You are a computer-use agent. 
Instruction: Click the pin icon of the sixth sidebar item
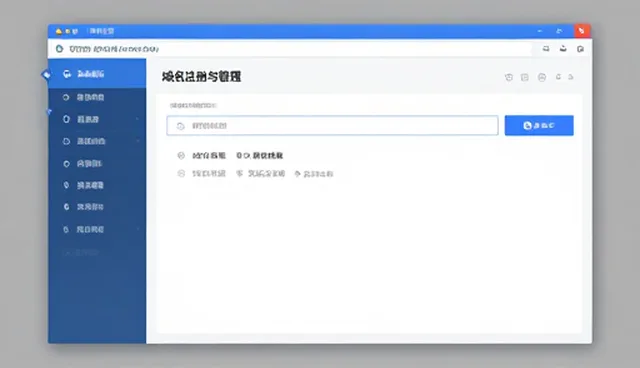pyautogui.click(x=66, y=185)
